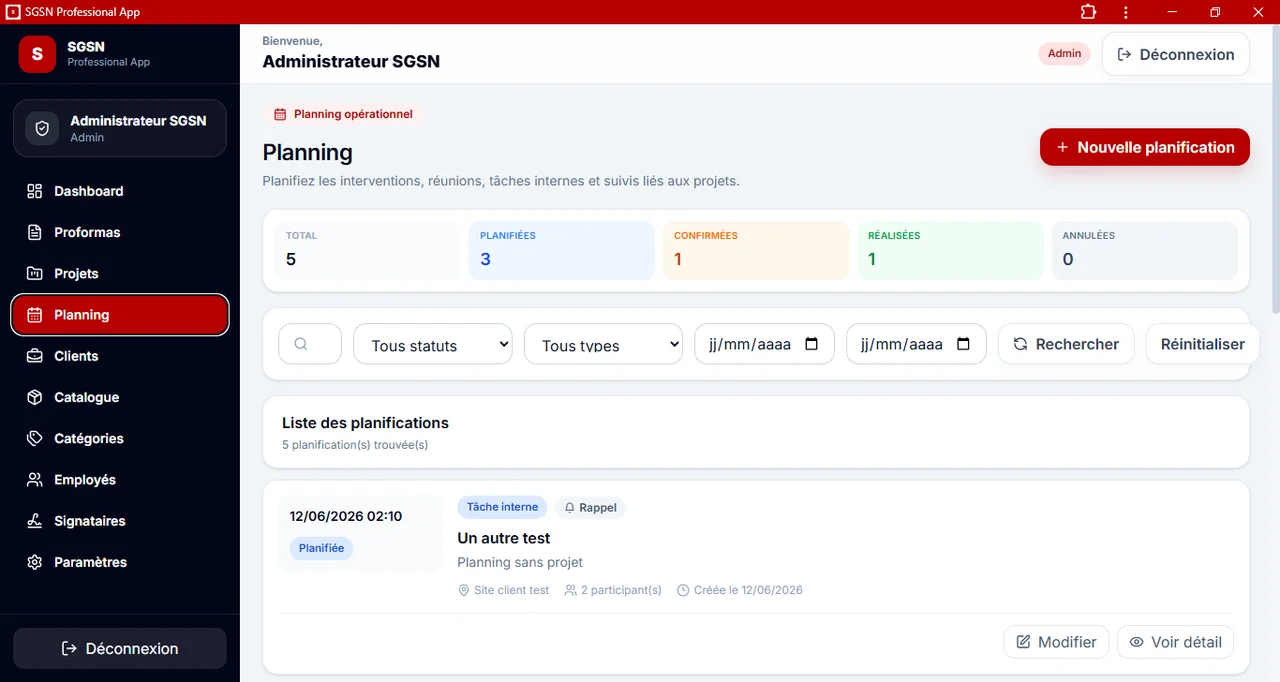Click the Proformas document icon
1280x682 pixels.
(35, 232)
